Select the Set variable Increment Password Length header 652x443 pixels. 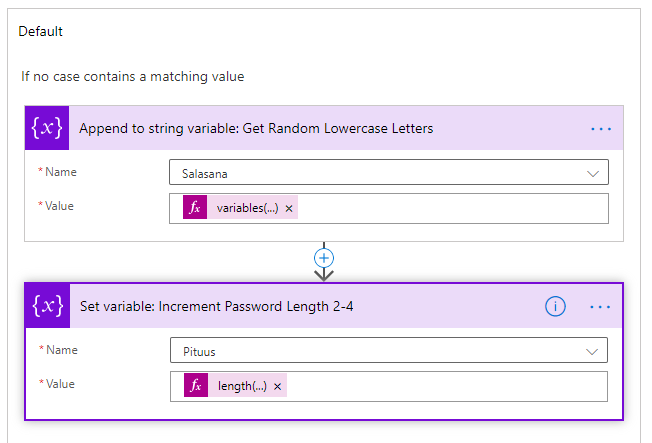click(217, 307)
